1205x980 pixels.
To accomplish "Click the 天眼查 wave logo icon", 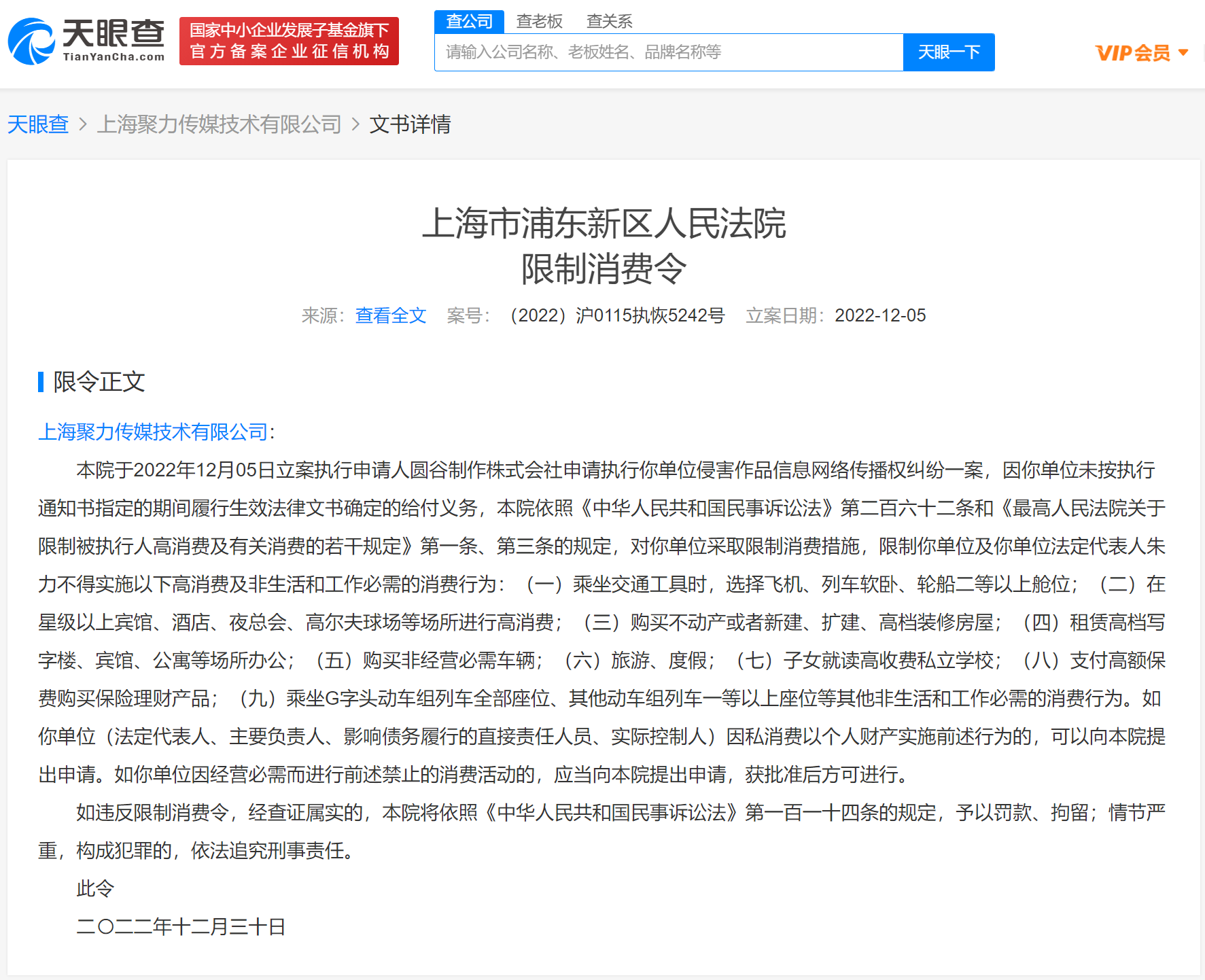I will [31, 41].
